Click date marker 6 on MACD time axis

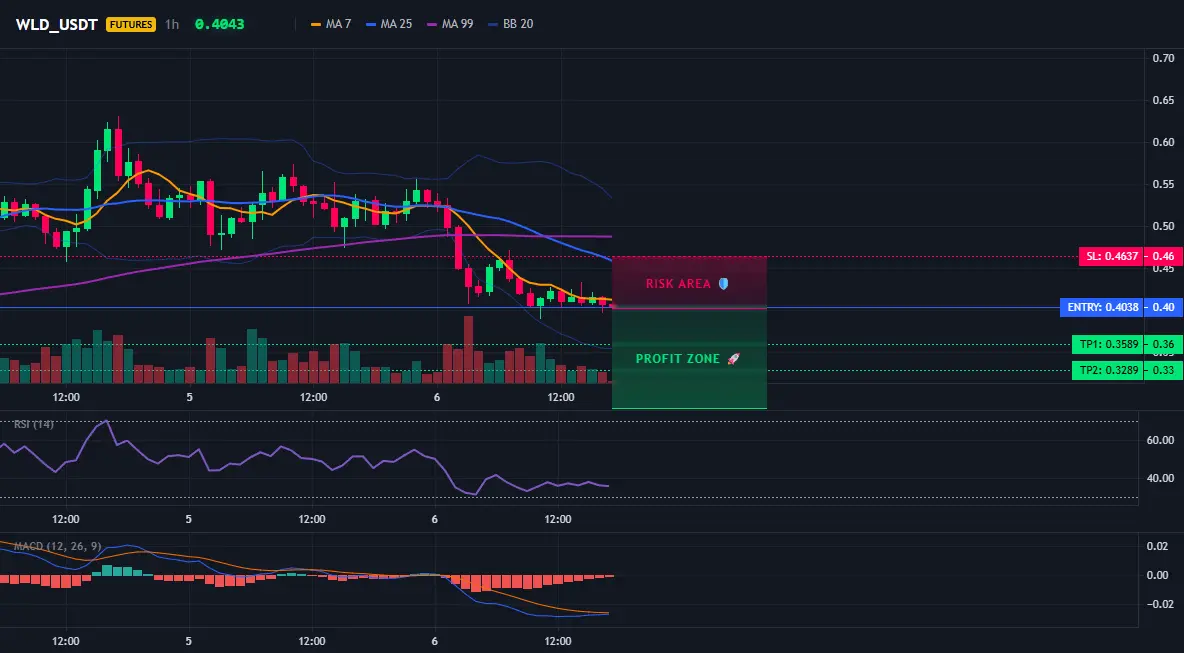pyautogui.click(x=436, y=641)
